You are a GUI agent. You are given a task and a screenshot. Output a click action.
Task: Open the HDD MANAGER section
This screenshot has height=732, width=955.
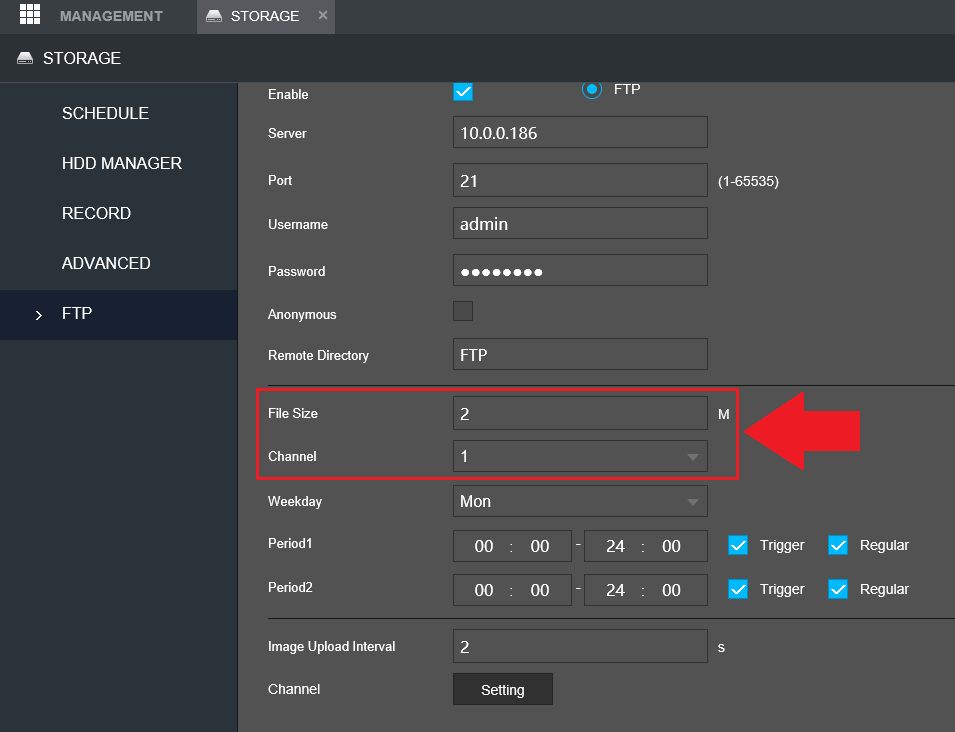tap(122, 163)
